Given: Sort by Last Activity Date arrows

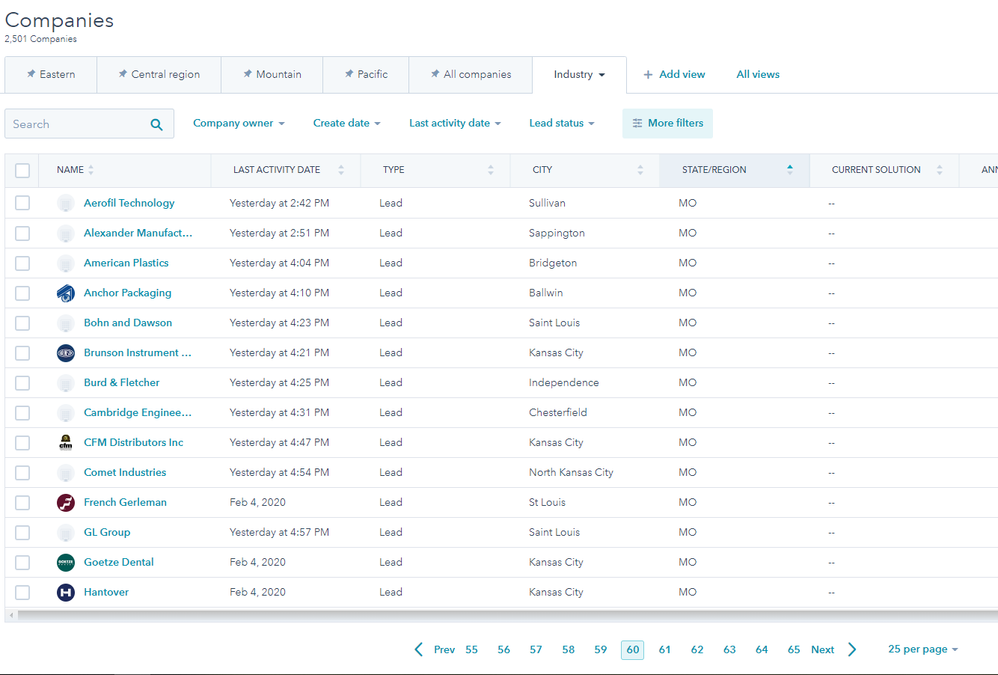Looking at the screenshot, I should coord(341,170).
